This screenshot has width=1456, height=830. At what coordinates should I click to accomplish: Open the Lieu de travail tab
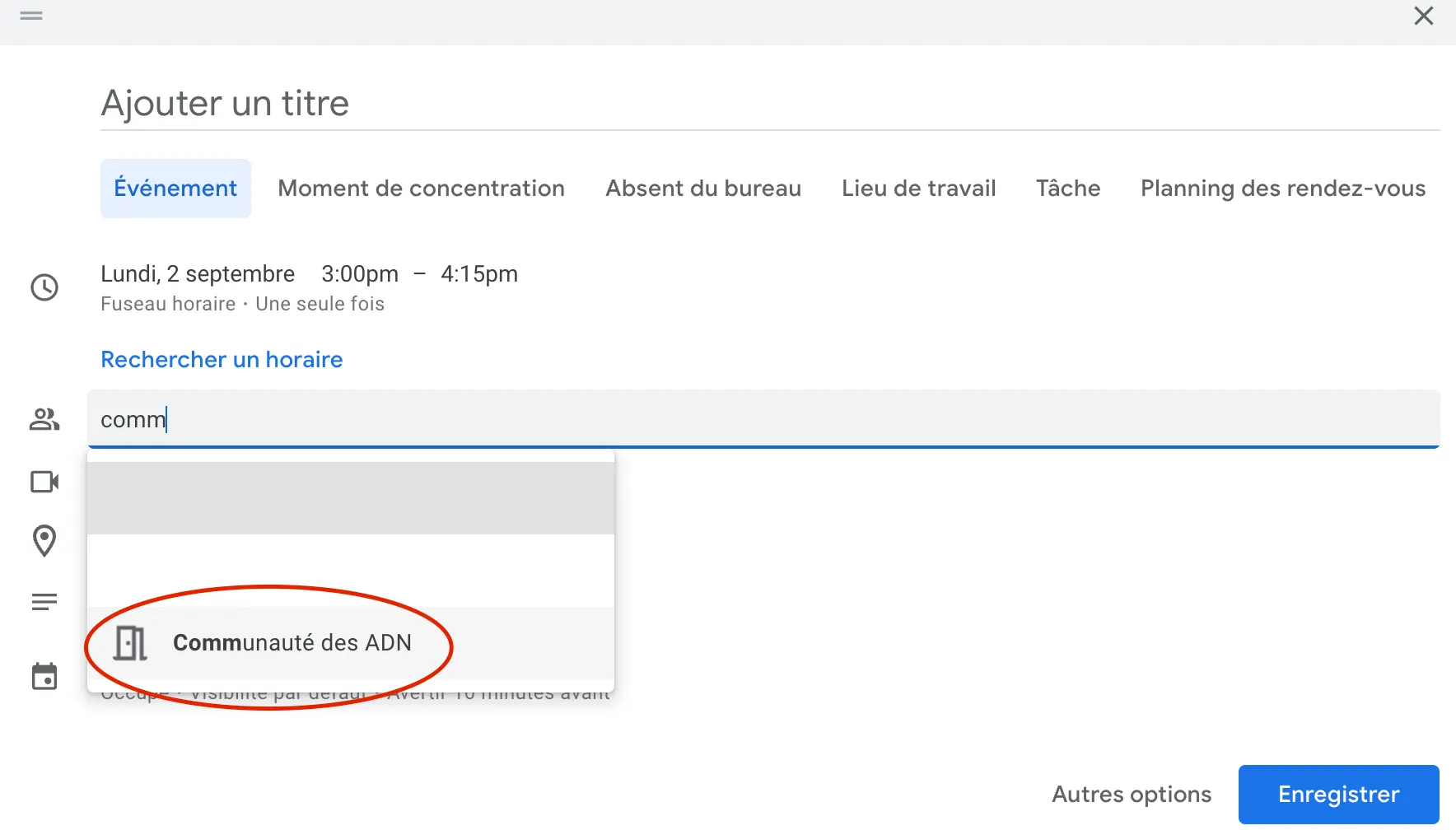(919, 189)
